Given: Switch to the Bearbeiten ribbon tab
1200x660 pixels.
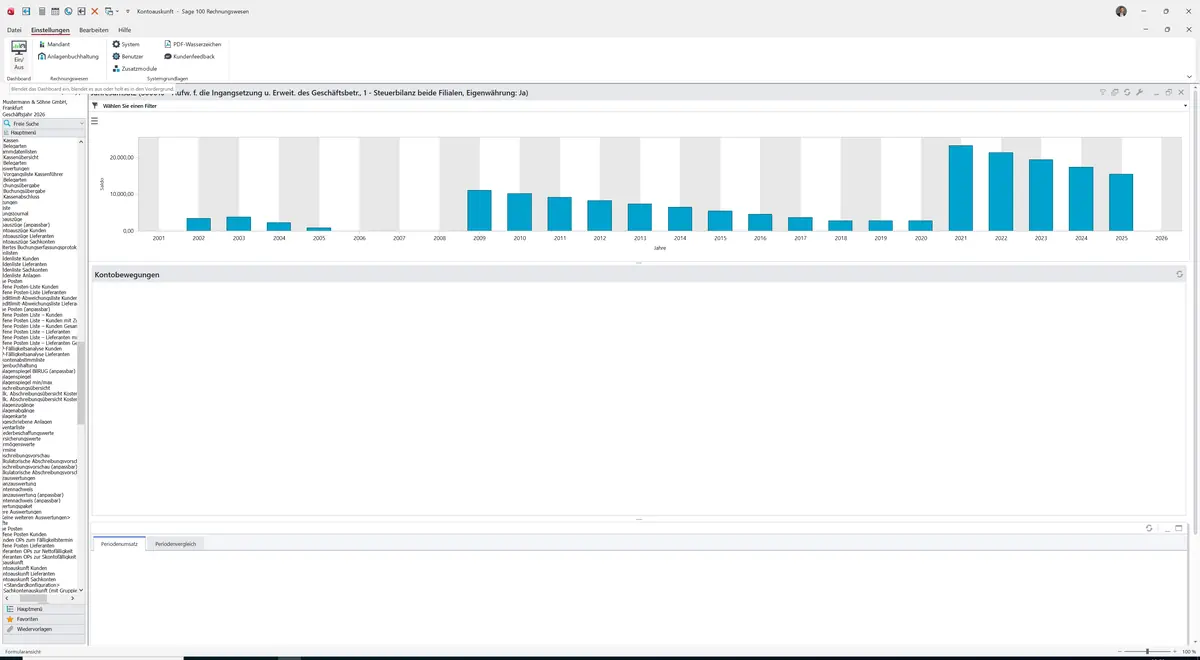Looking at the screenshot, I should click(94, 30).
